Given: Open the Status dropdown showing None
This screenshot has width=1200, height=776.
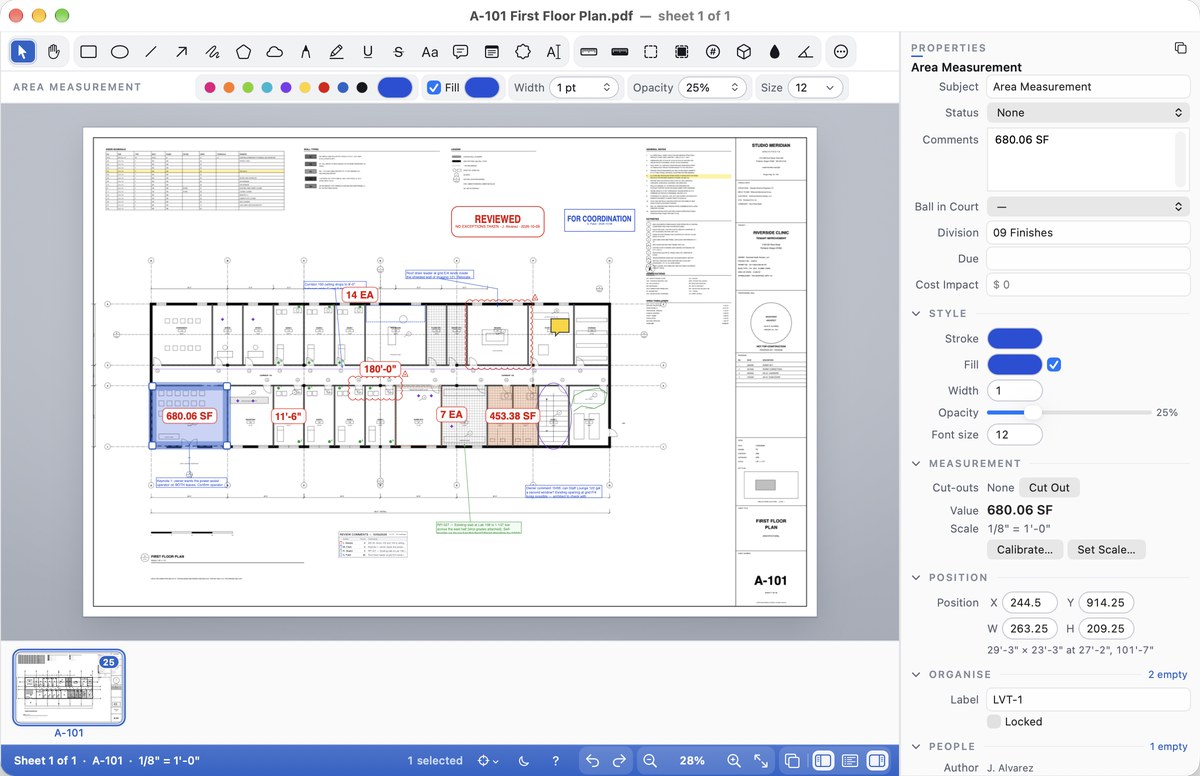Looking at the screenshot, I should [1088, 113].
